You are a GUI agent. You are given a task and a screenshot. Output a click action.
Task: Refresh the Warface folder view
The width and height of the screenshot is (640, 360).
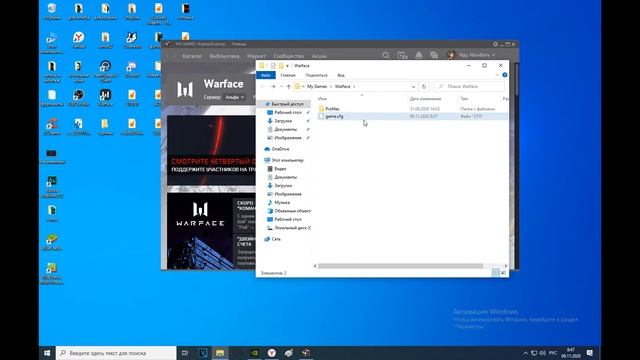(424, 87)
